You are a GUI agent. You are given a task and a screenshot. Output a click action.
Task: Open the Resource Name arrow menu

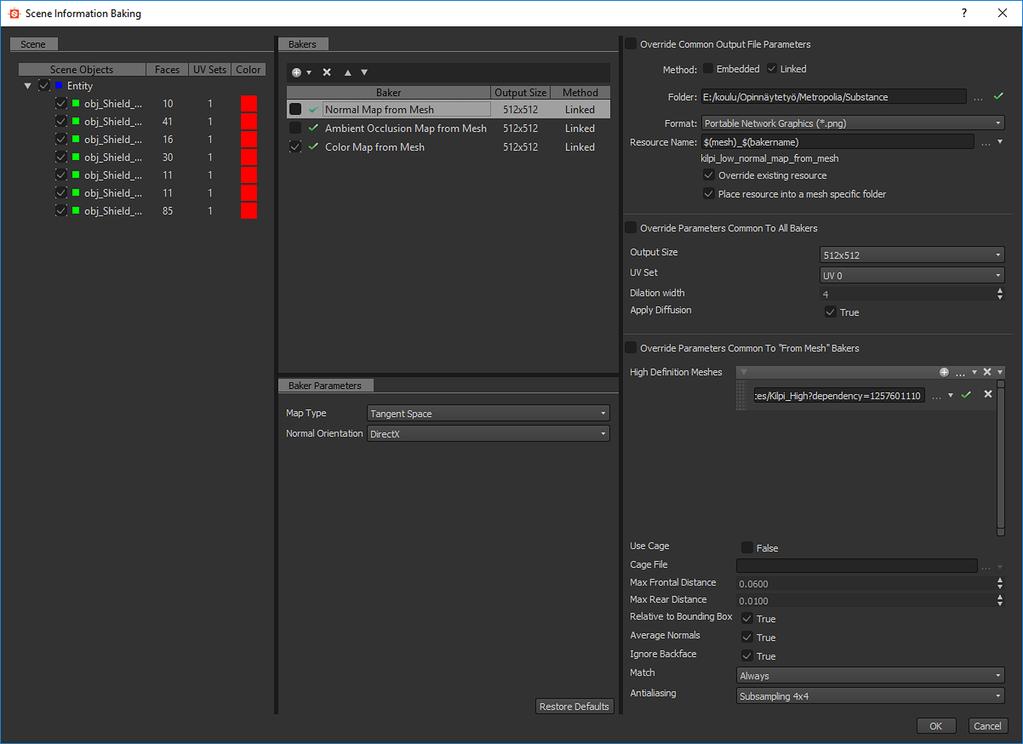(x=1000, y=142)
